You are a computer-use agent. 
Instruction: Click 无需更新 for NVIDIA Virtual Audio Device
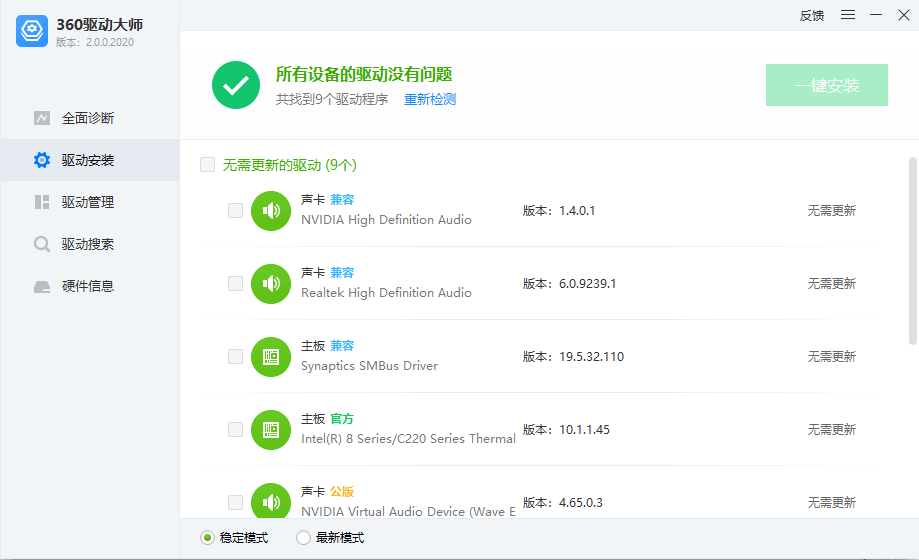[832, 503]
